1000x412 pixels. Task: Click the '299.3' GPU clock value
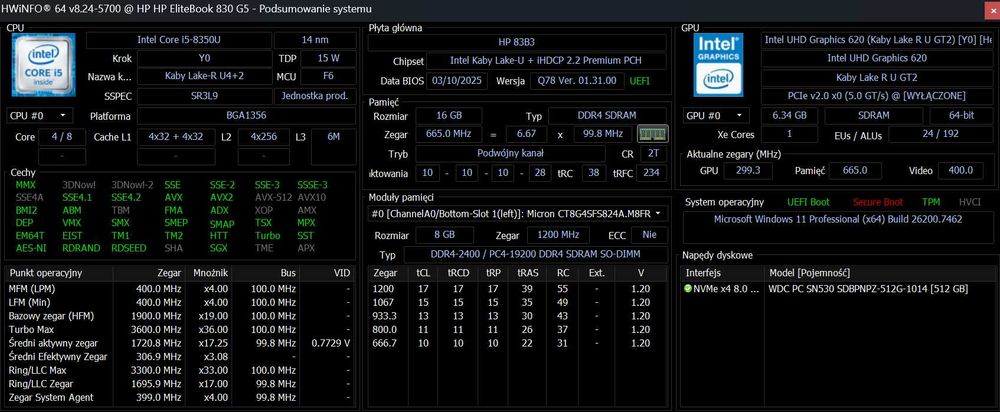pyautogui.click(x=749, y=171)
